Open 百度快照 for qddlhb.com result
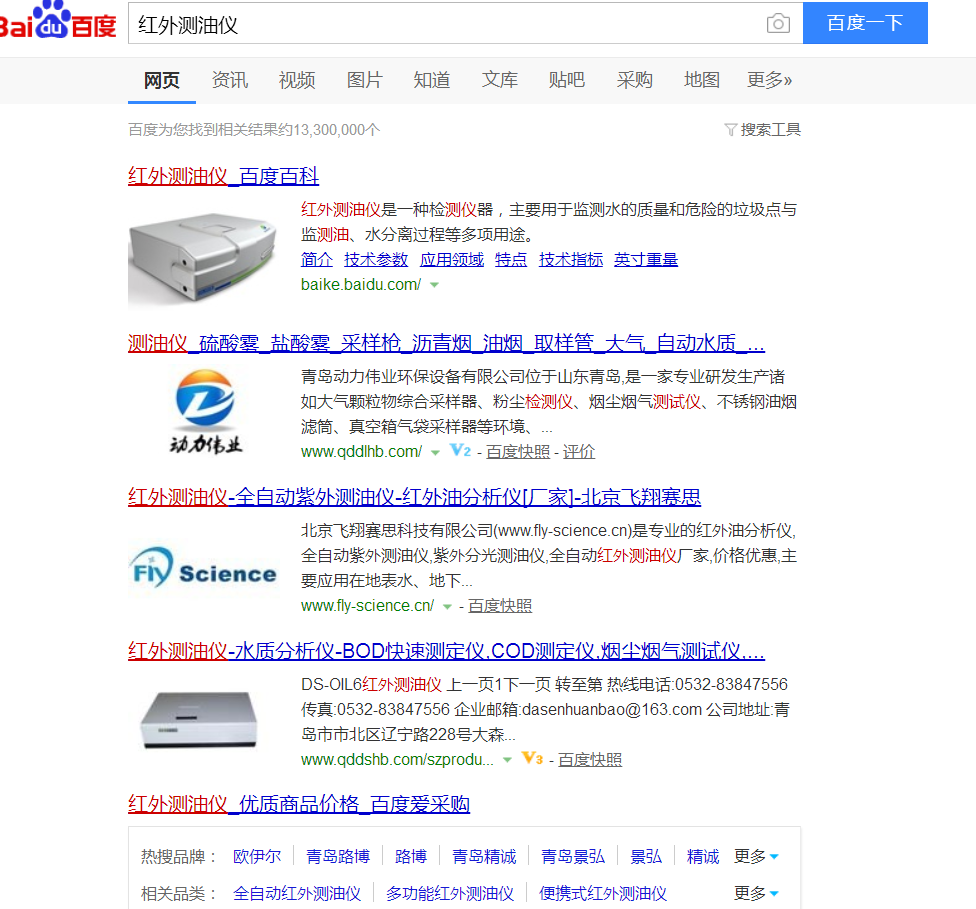The image size is (976, 909). tap(518, 452)
